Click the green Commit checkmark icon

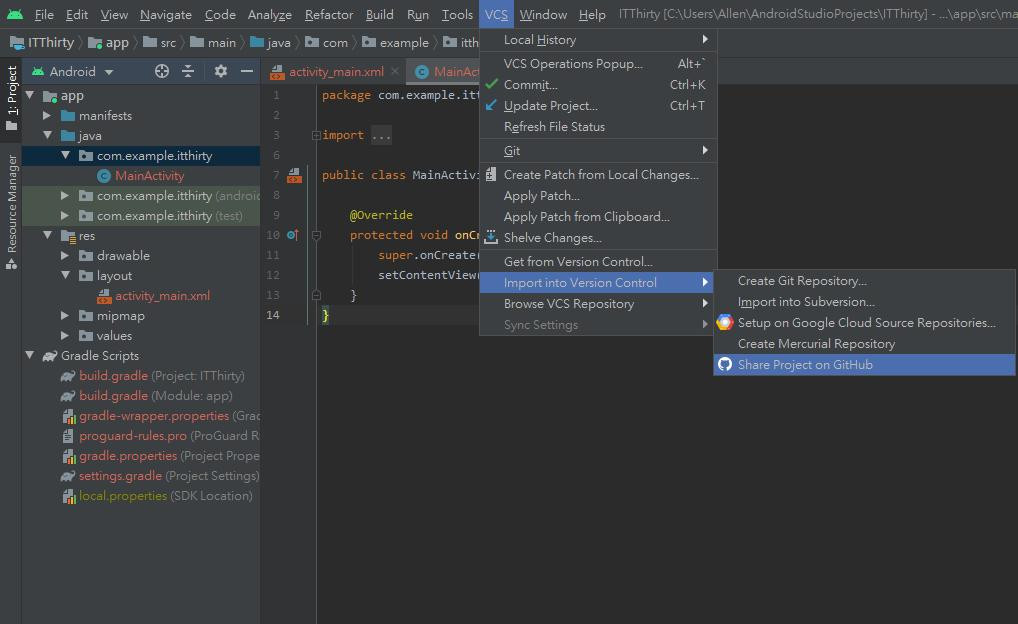[491, 84]
